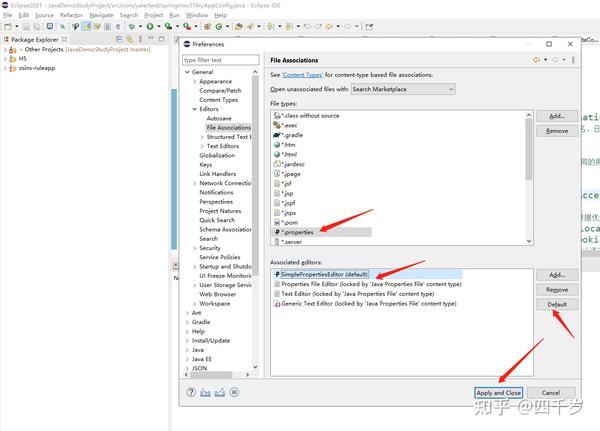Select Keys in preferences tree

(x=205, y=165)
